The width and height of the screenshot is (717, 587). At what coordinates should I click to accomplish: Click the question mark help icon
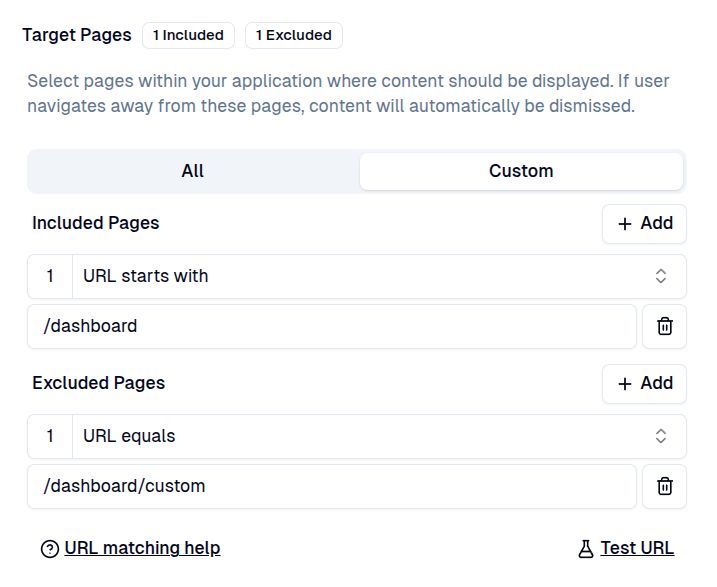50,549
